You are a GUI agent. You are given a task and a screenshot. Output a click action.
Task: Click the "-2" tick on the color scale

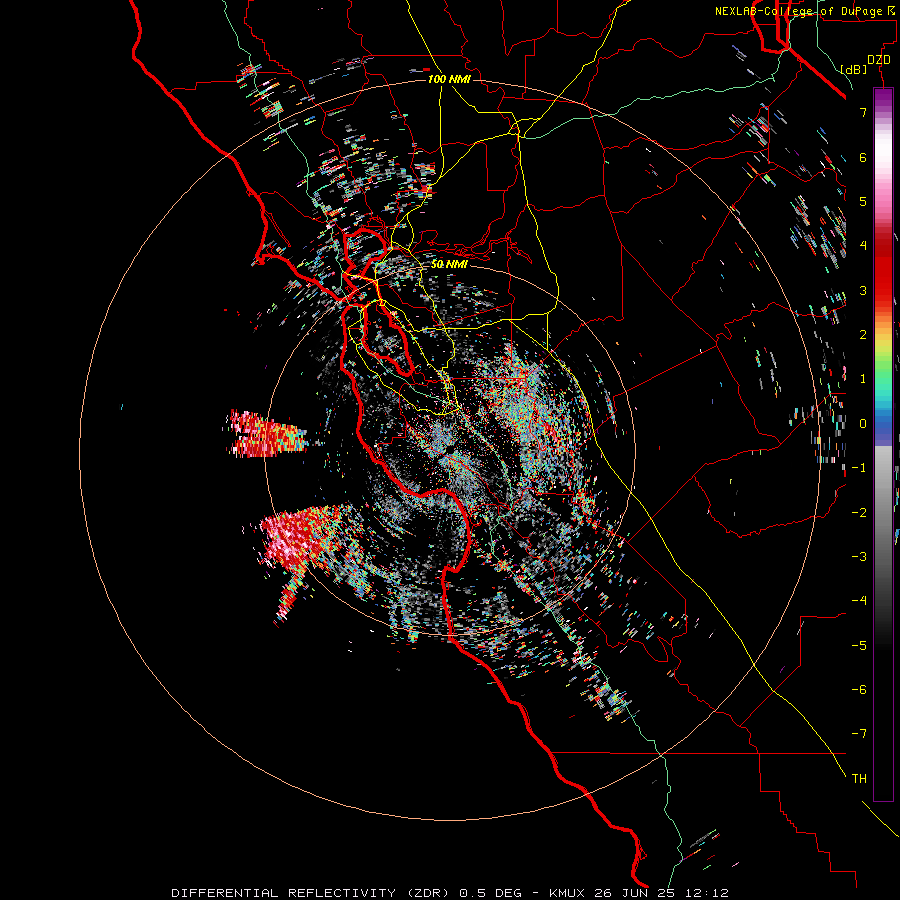click(x=859, y=512)
